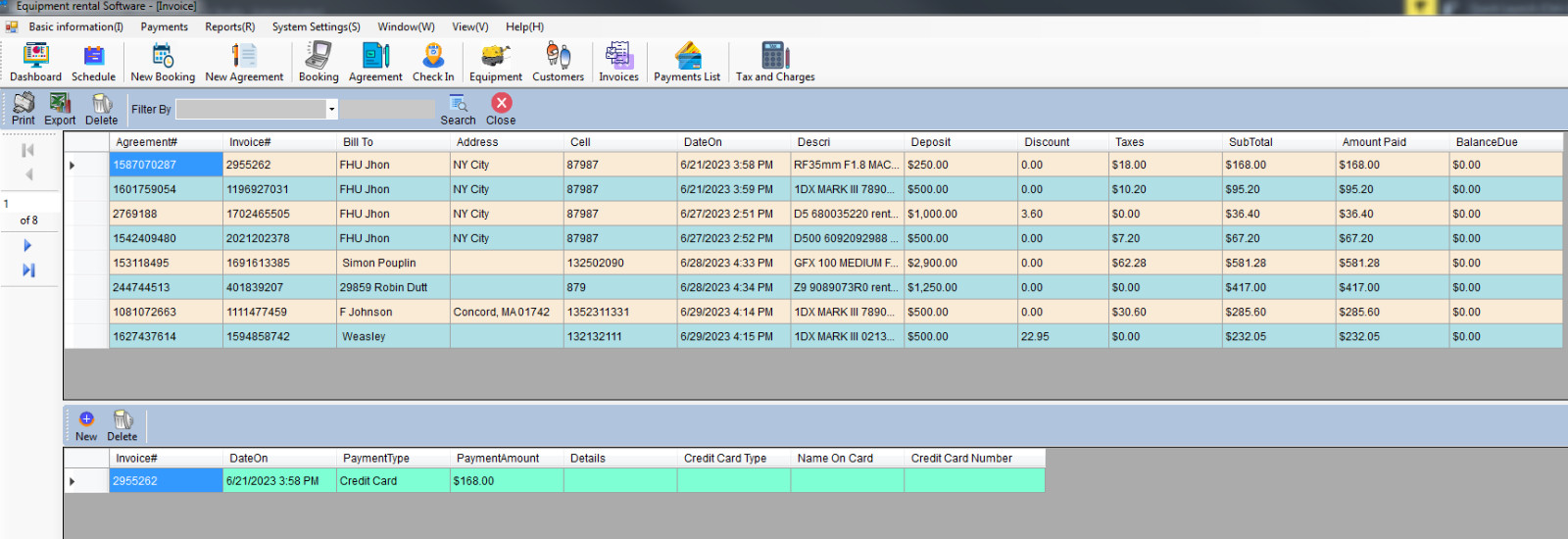This screenshot has width=1568, height=539.
Task: Go to next record
Action: click(x=27, y=245)
